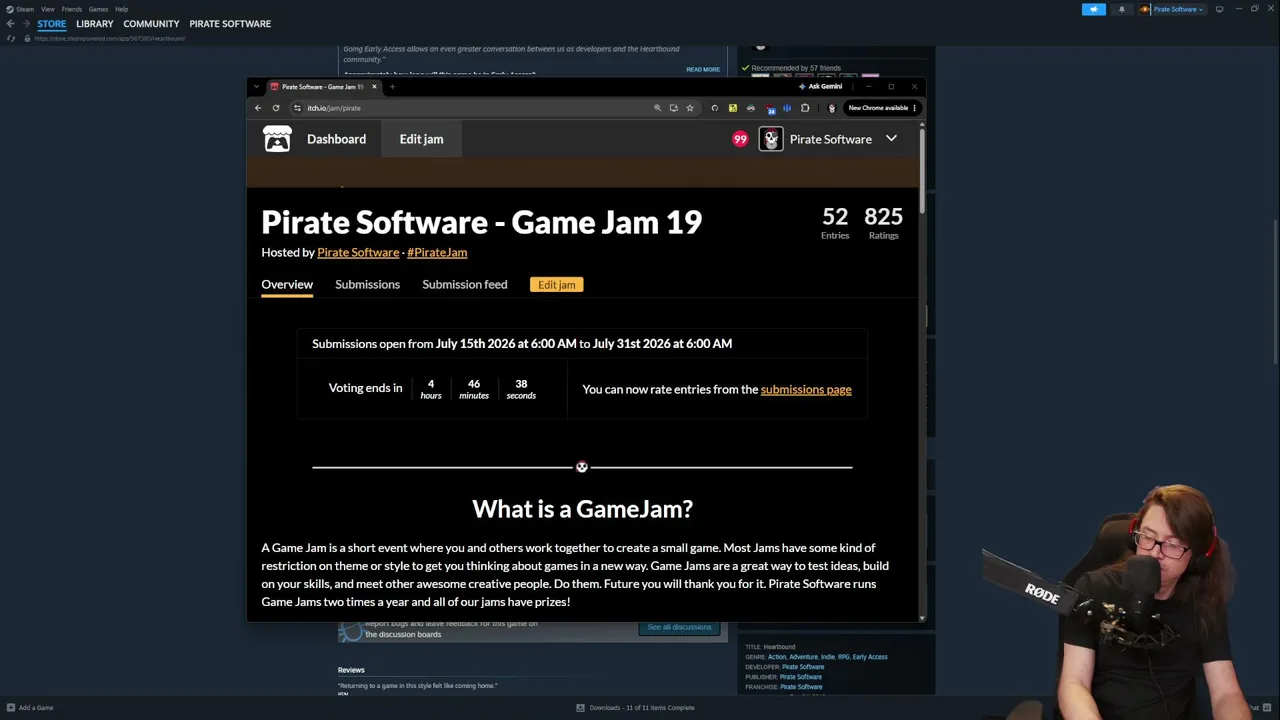1280x720 pixels.
Task: Open the Steam COMMUNITY tab
Action: tap(151, 23)
